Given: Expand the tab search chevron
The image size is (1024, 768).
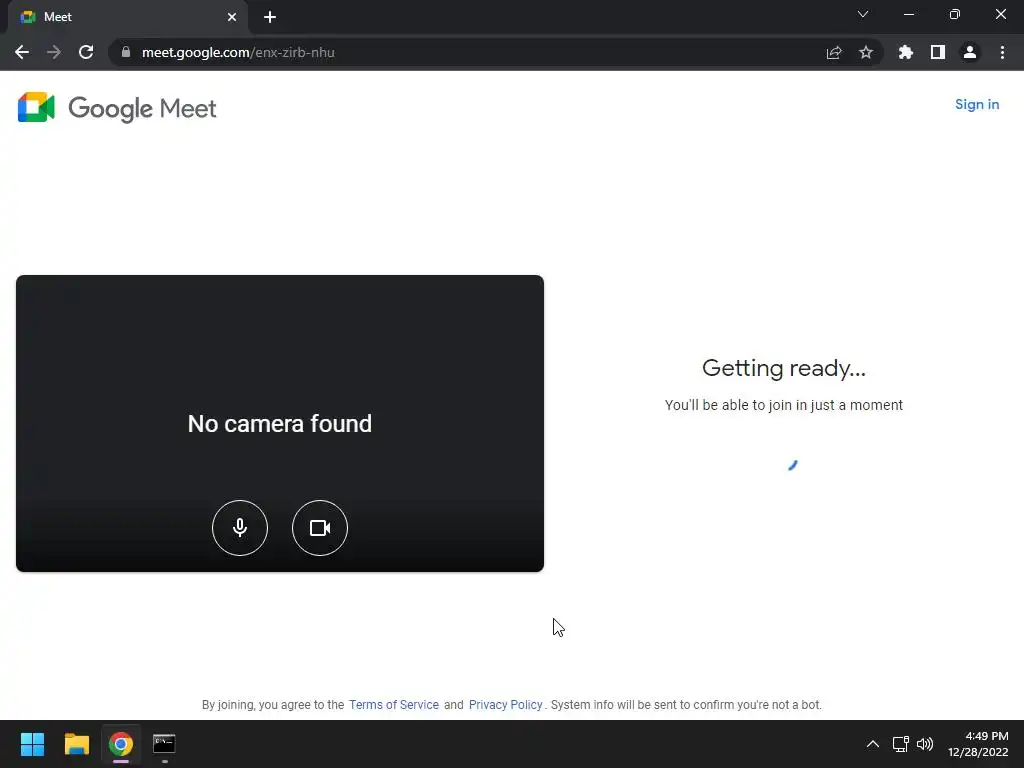Looking at the screenshot, I should (863, 14).
